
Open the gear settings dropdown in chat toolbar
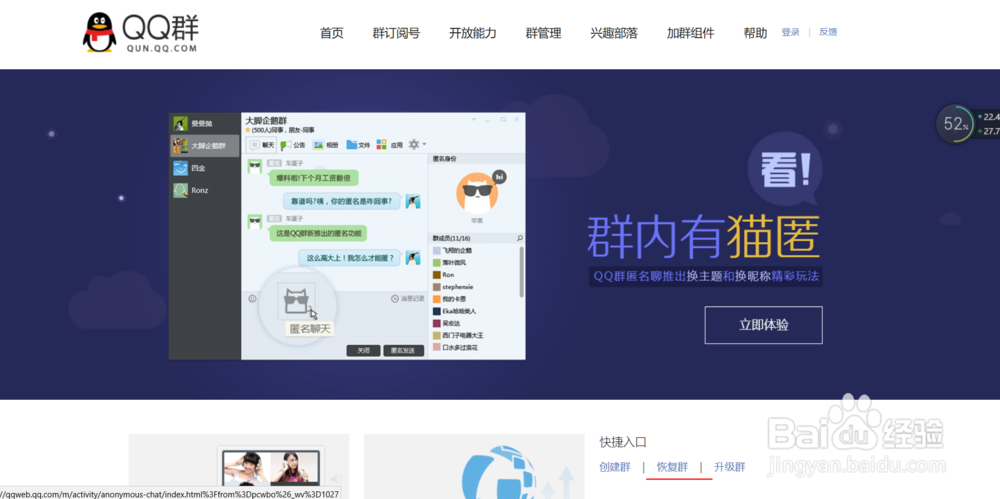click(x=417, y=145)
